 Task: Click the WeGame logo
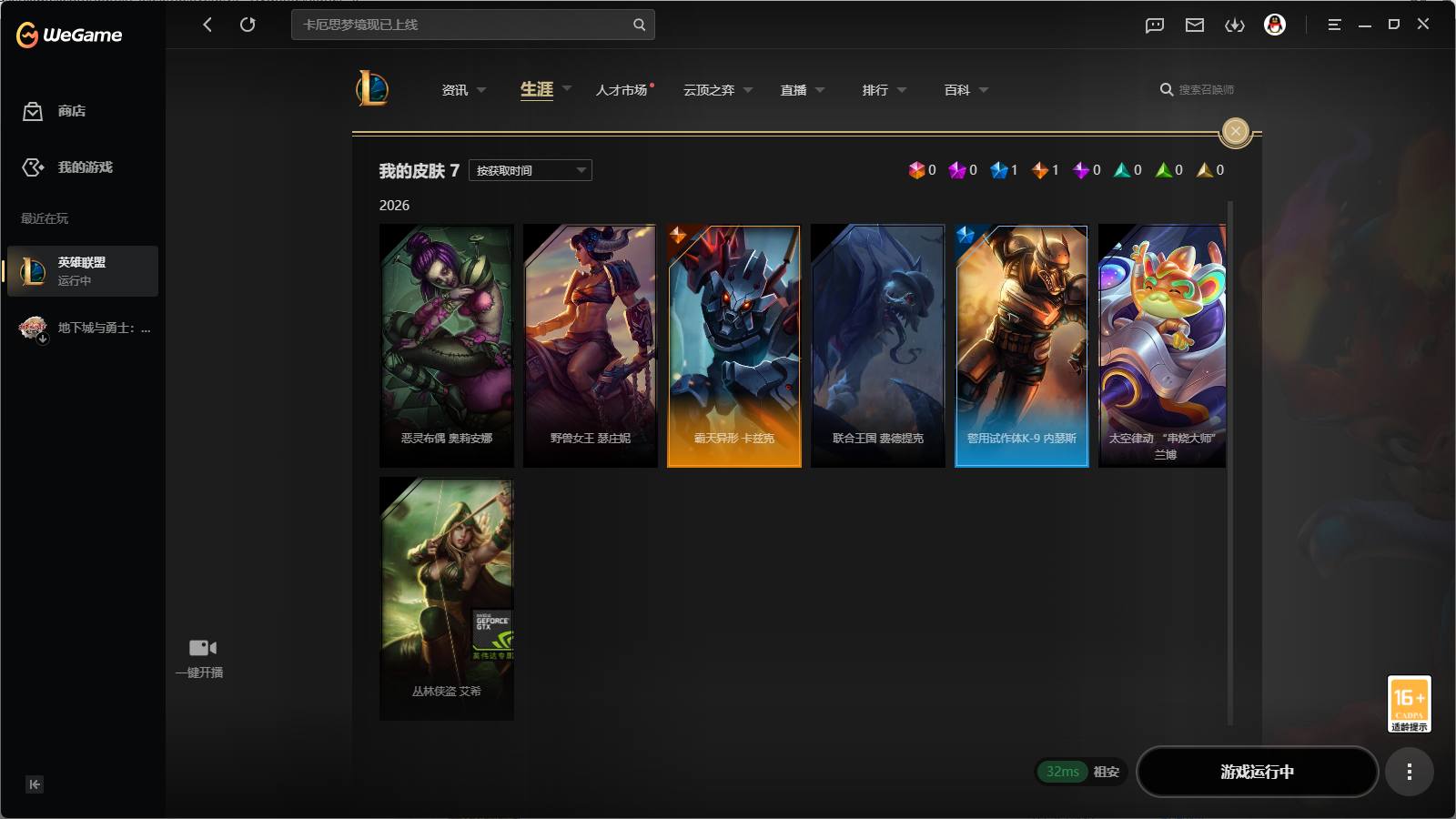tap(69, 35)
